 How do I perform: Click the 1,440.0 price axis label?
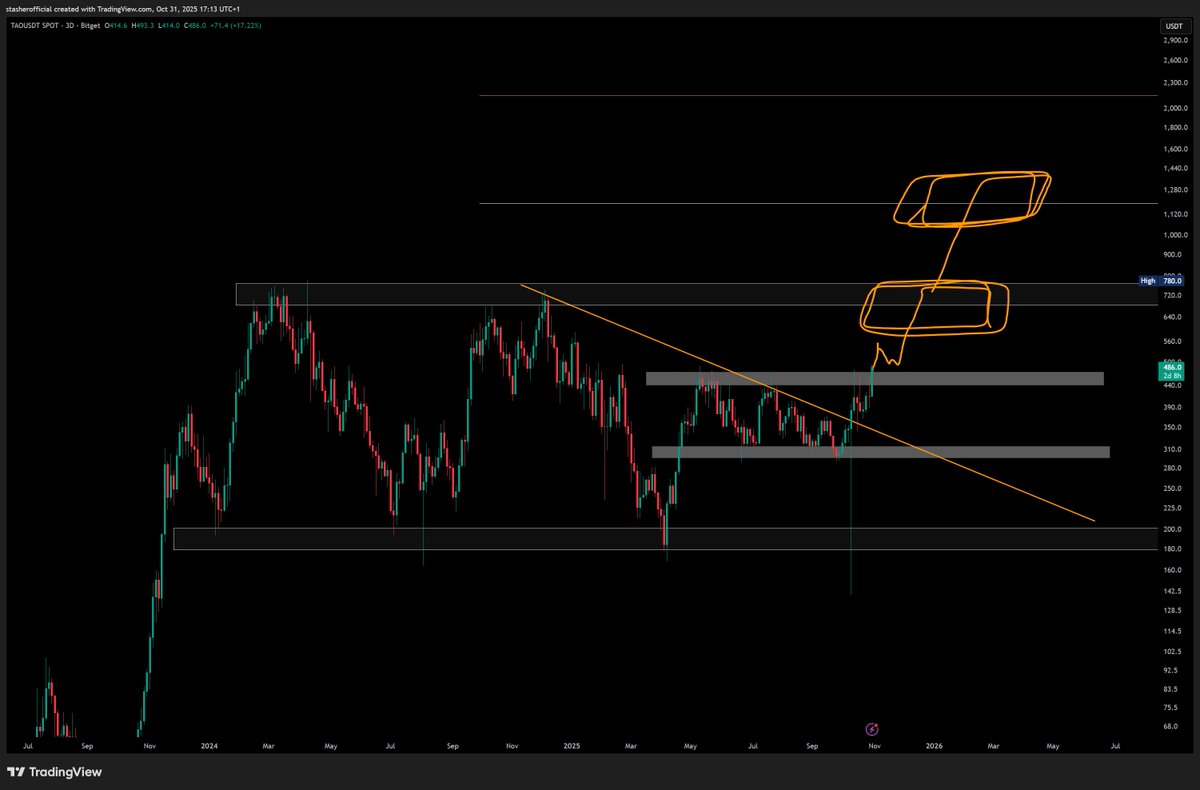pos(1174,169)
